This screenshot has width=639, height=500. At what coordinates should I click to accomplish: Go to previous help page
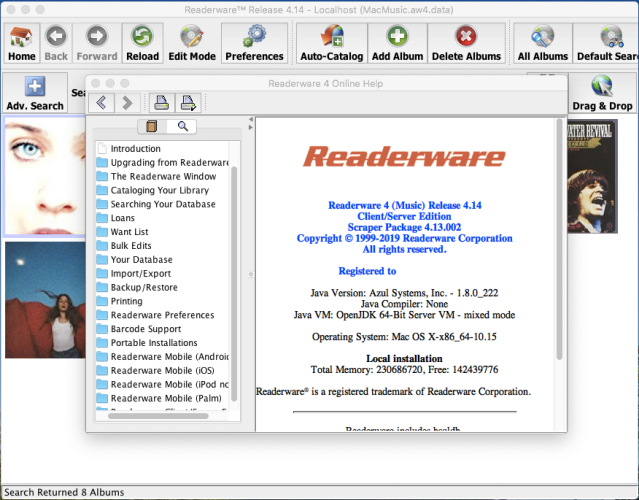[x=101, y=103]
